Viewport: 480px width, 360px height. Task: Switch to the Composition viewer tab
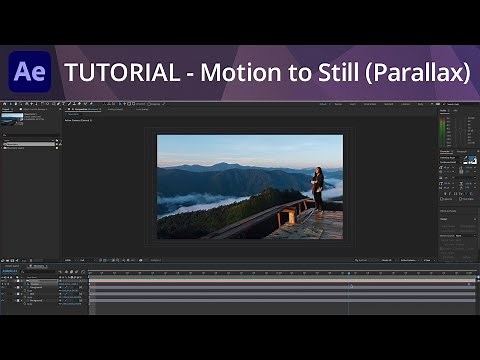coord(83,109)
